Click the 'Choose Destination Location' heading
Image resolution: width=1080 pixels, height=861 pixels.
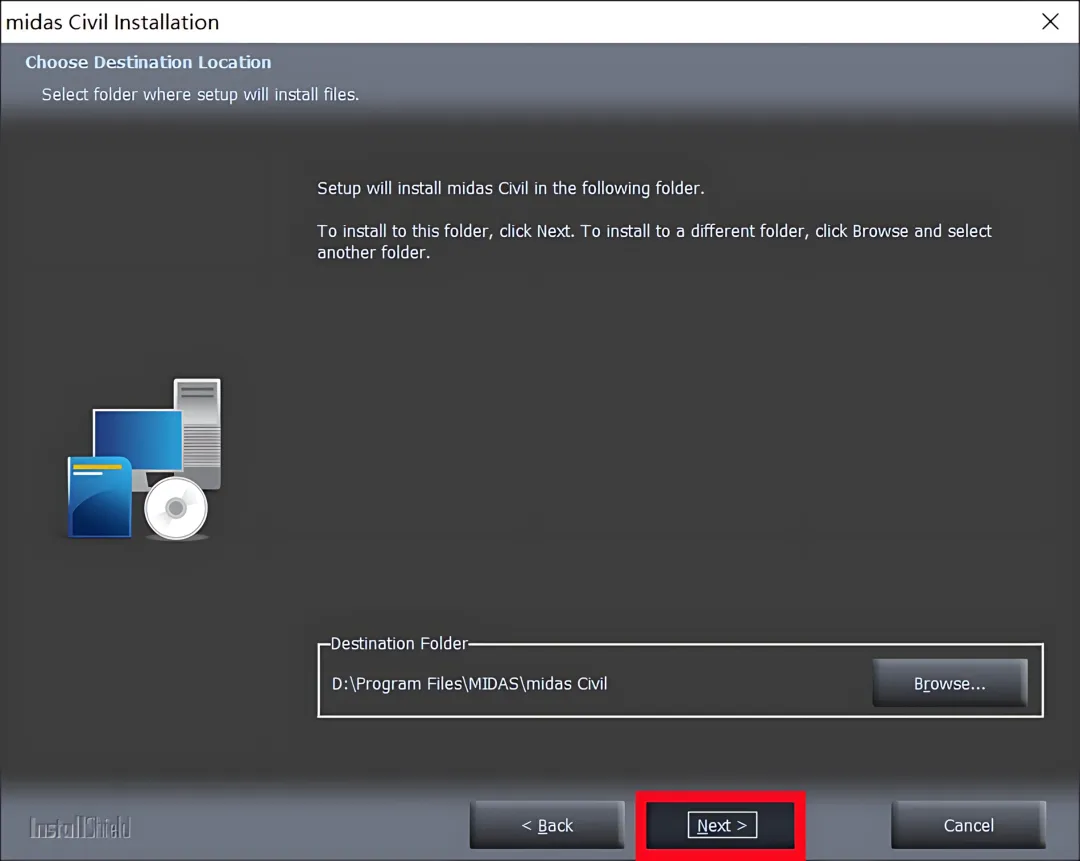(x=148, y=62)
